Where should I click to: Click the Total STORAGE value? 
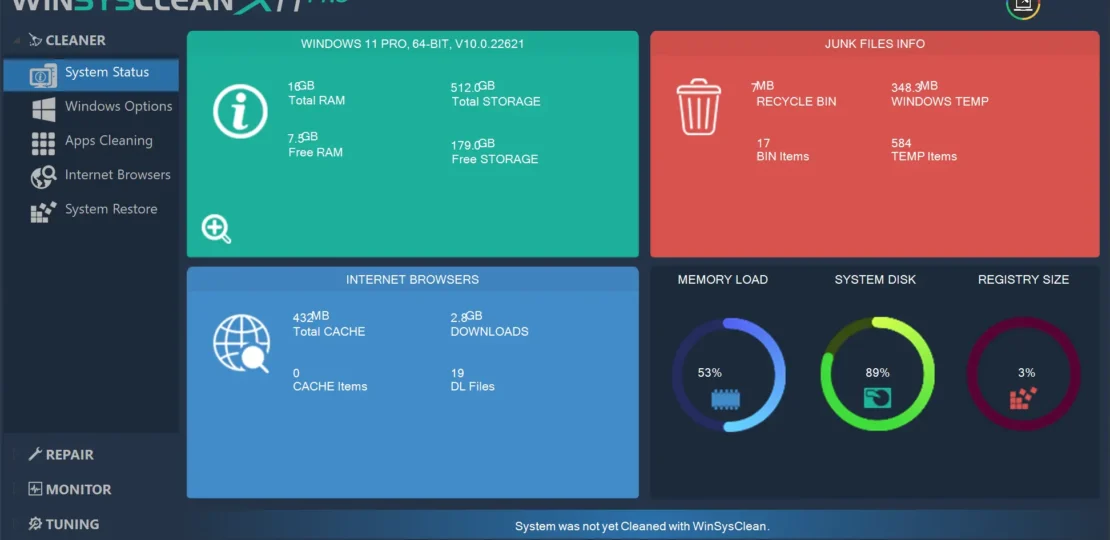(x=473, y=87)
